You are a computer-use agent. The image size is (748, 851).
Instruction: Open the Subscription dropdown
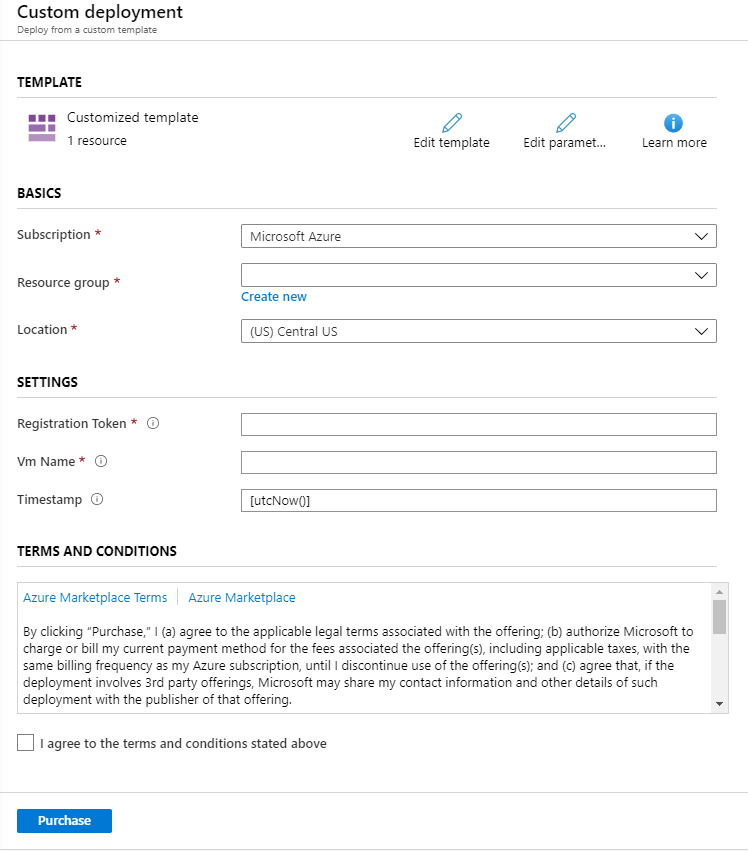pyautogui.click(x=478, y=237)
